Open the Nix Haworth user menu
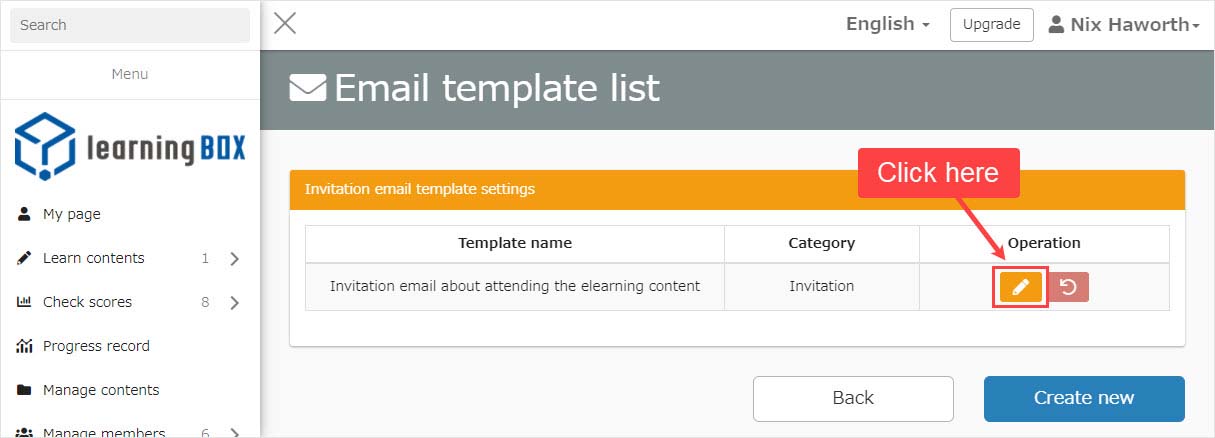Image resolution: width=1215 pixels, height=438 pixels. tap(1124, 25)
